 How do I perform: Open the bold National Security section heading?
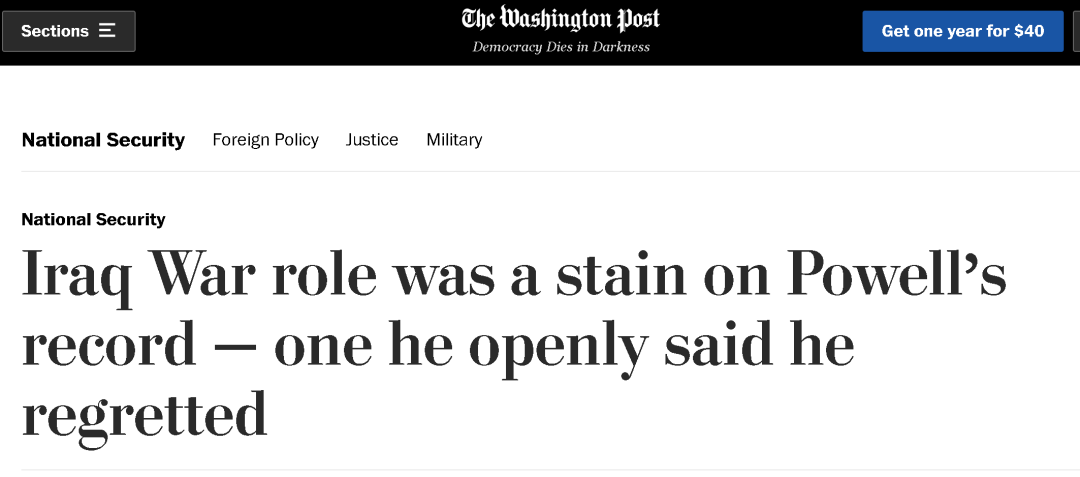[x=103, y=140]
